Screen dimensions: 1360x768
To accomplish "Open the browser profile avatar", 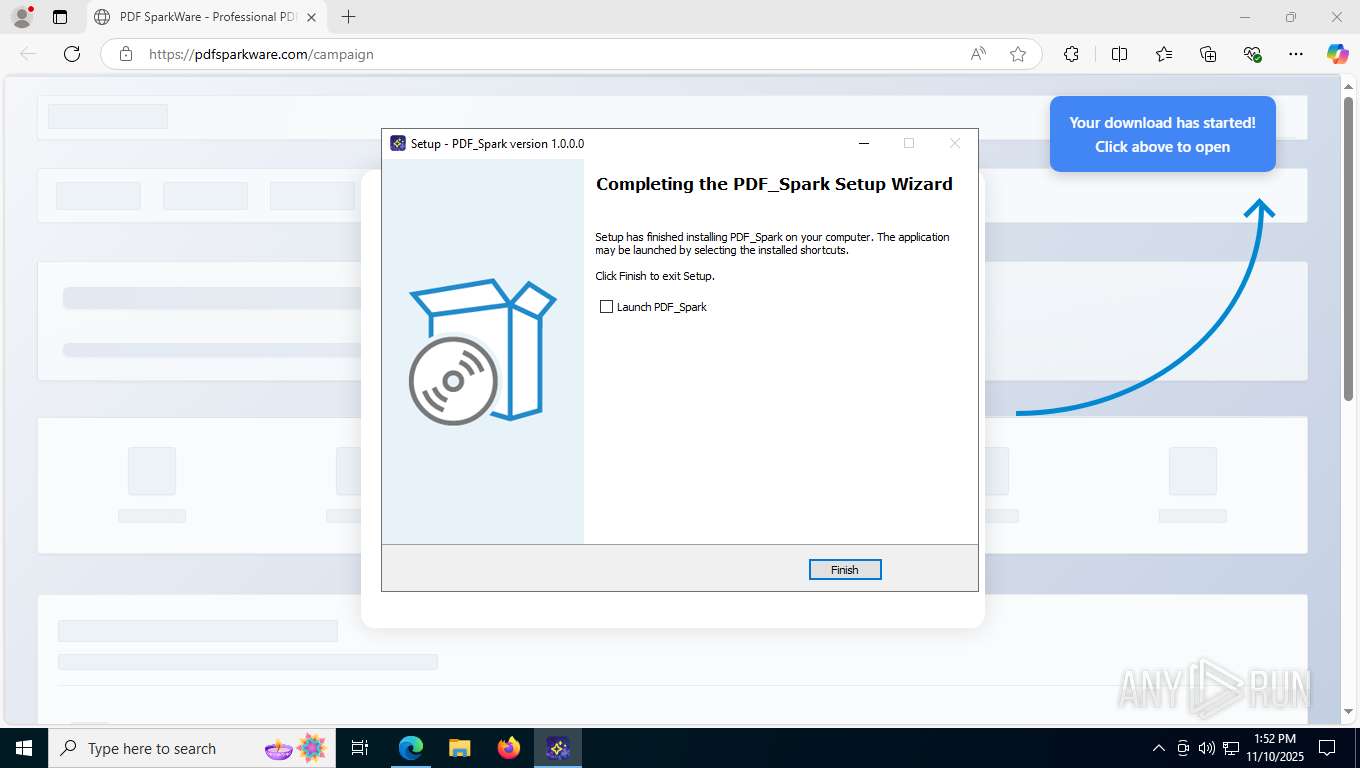I will [22, 17].
